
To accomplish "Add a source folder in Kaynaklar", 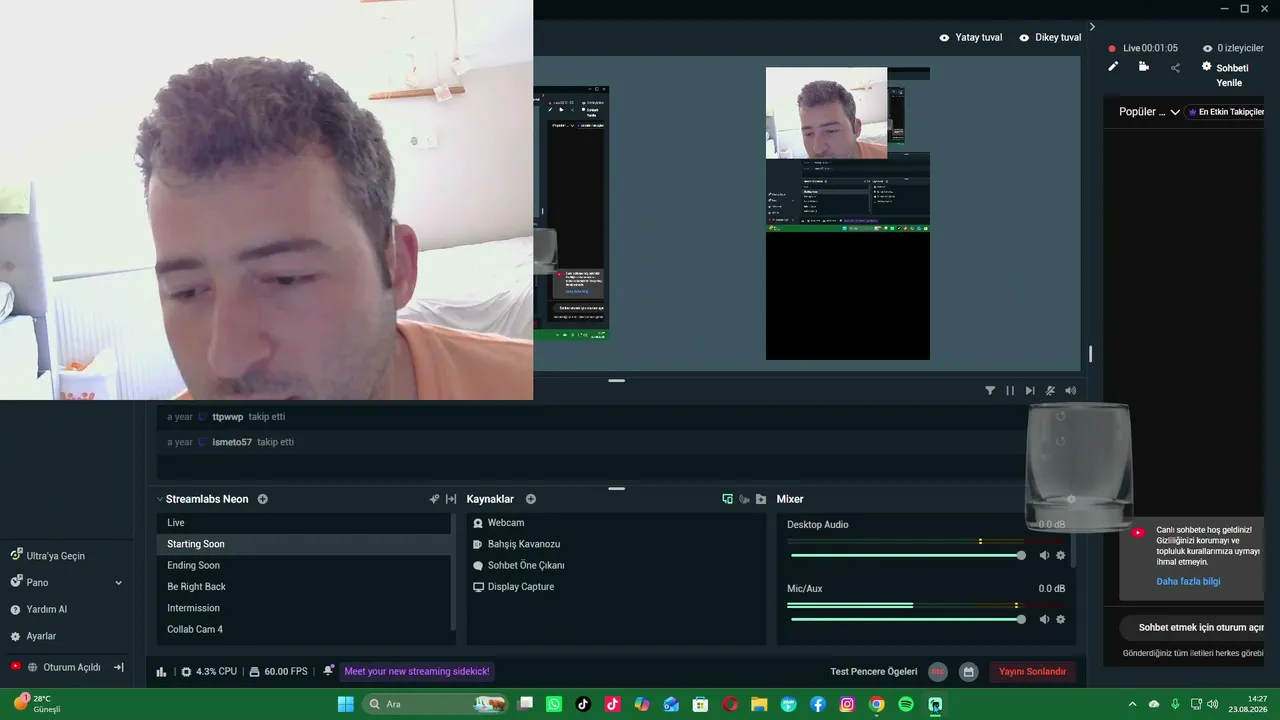I will click(761, 499).
